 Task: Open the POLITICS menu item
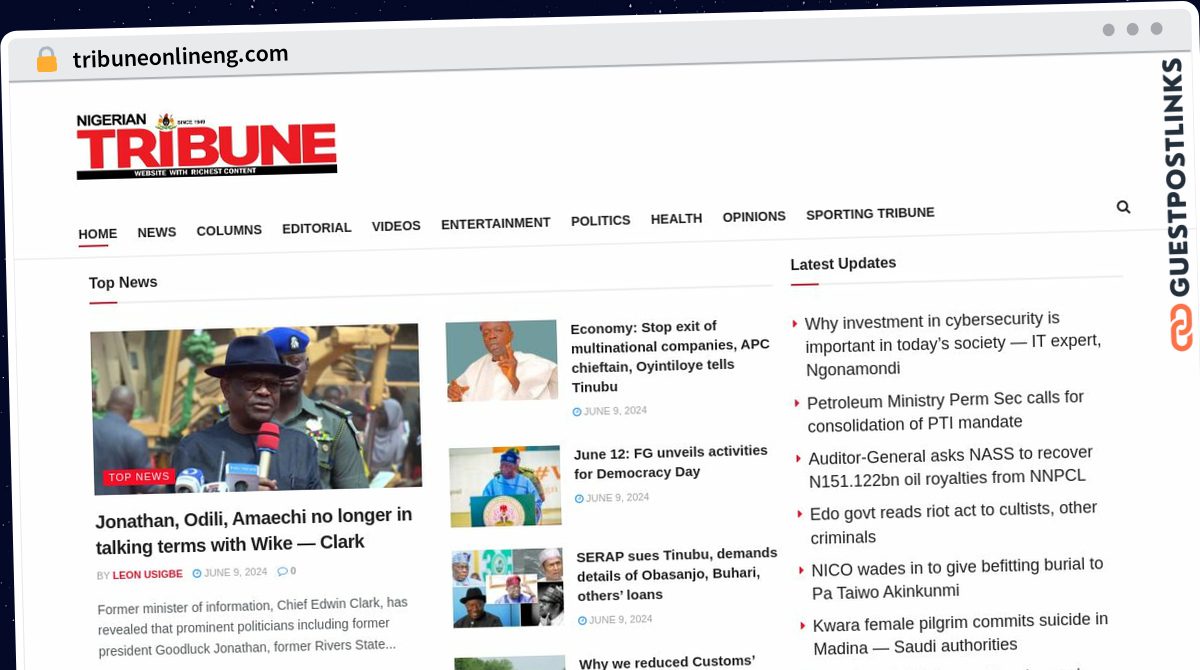601,220
